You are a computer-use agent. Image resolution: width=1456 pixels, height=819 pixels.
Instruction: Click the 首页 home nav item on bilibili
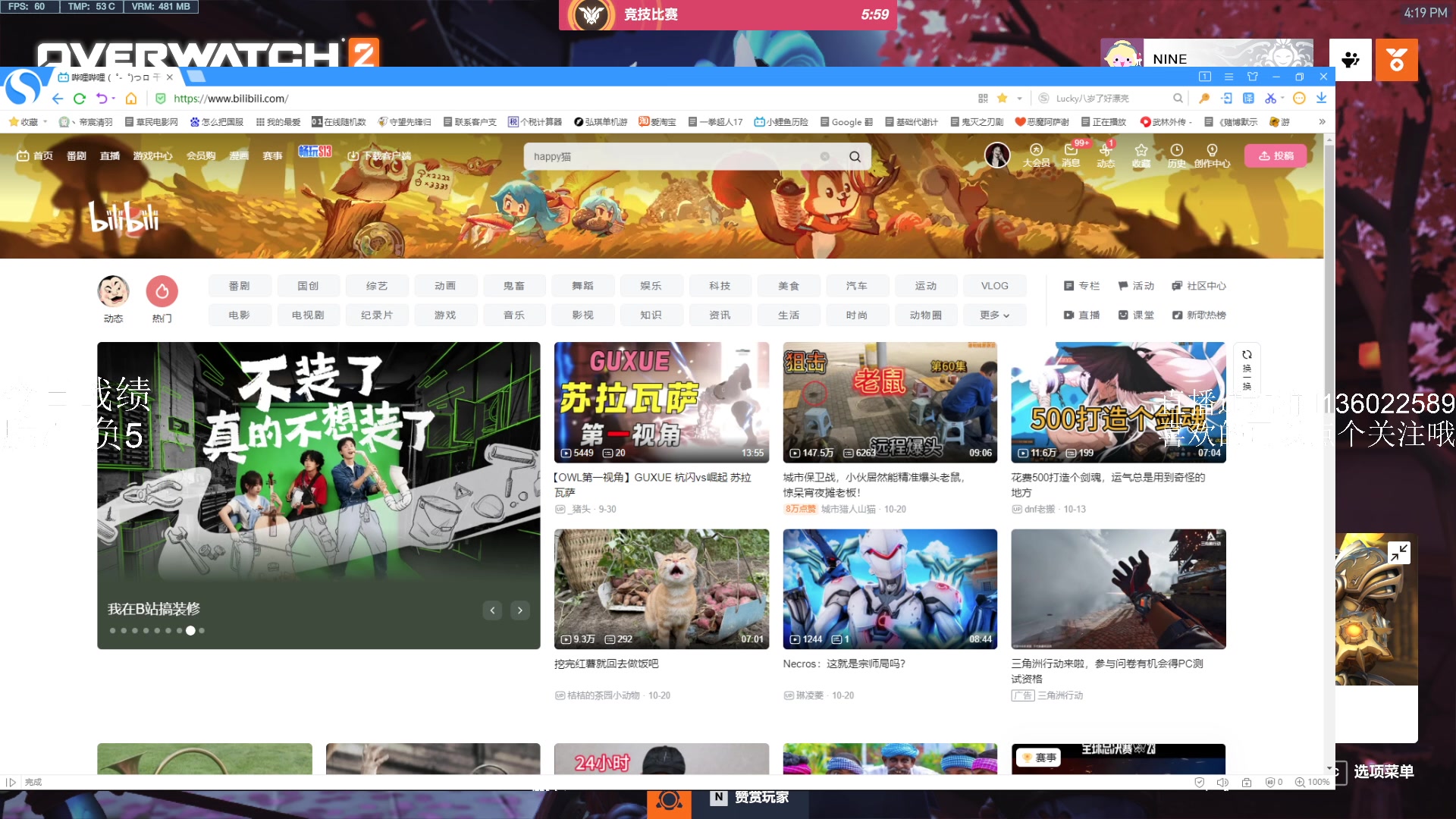pyautogui.click(x=36, y=155)
